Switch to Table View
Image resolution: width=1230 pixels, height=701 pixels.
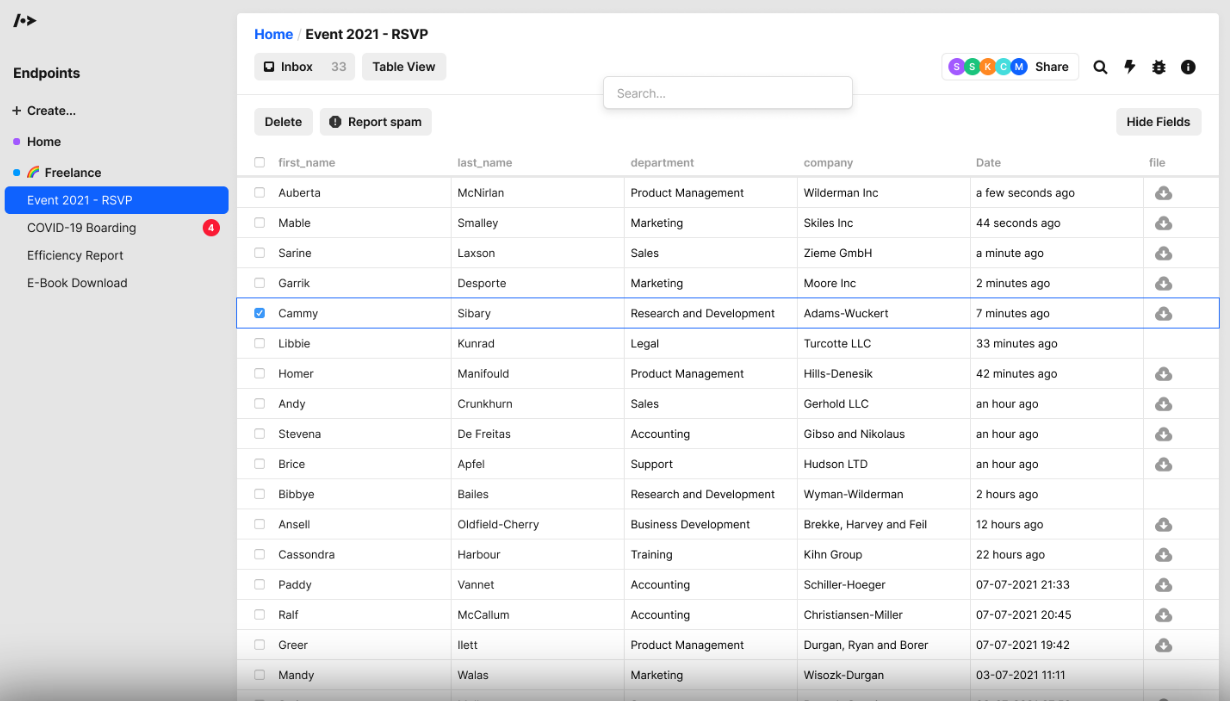click(x=404, y=67)
